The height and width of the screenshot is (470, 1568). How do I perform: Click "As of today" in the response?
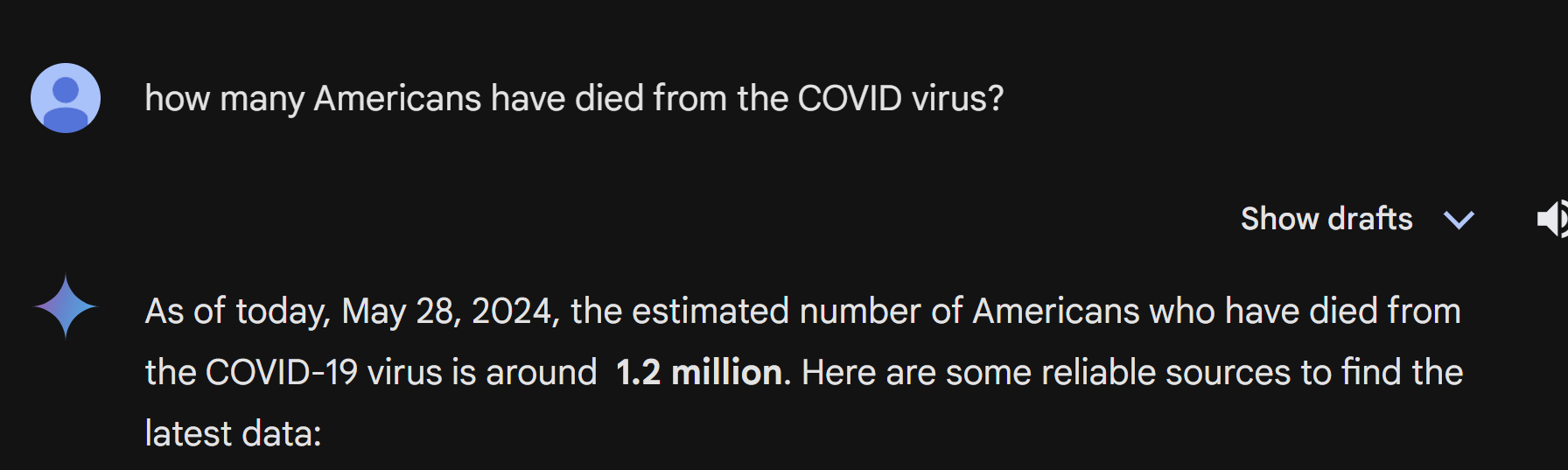pyautogui.click(x=236, y=312)
